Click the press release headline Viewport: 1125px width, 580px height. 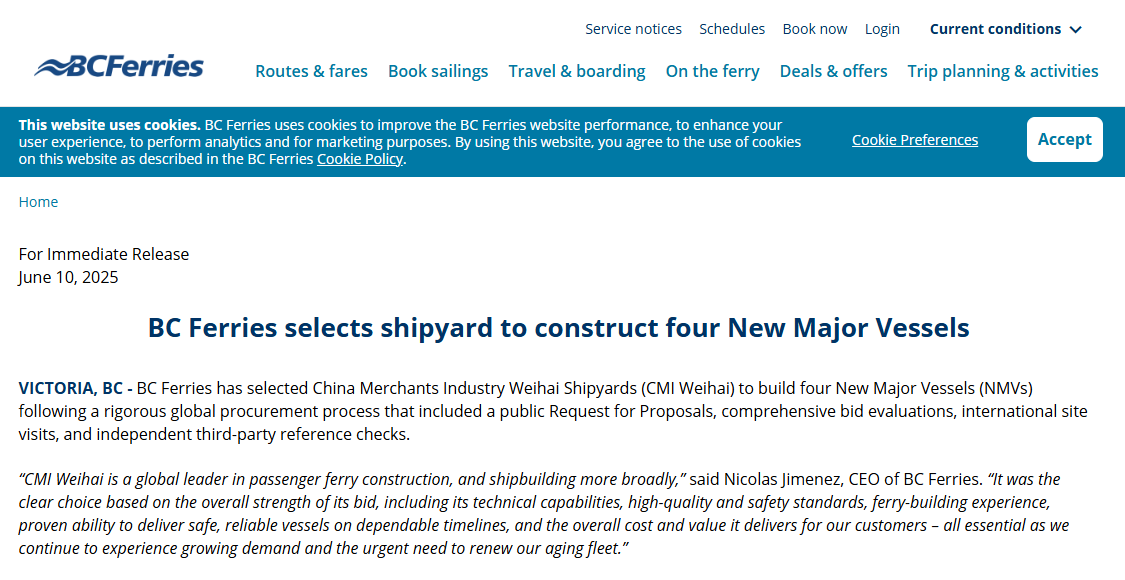click(x=558, y=328)
